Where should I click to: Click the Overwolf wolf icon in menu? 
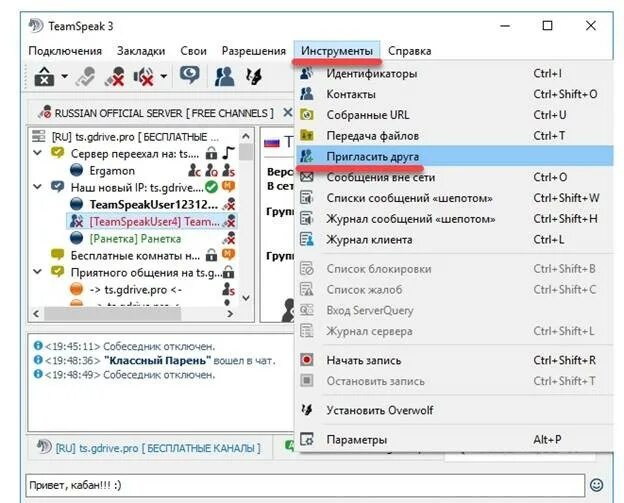(307, 409)
